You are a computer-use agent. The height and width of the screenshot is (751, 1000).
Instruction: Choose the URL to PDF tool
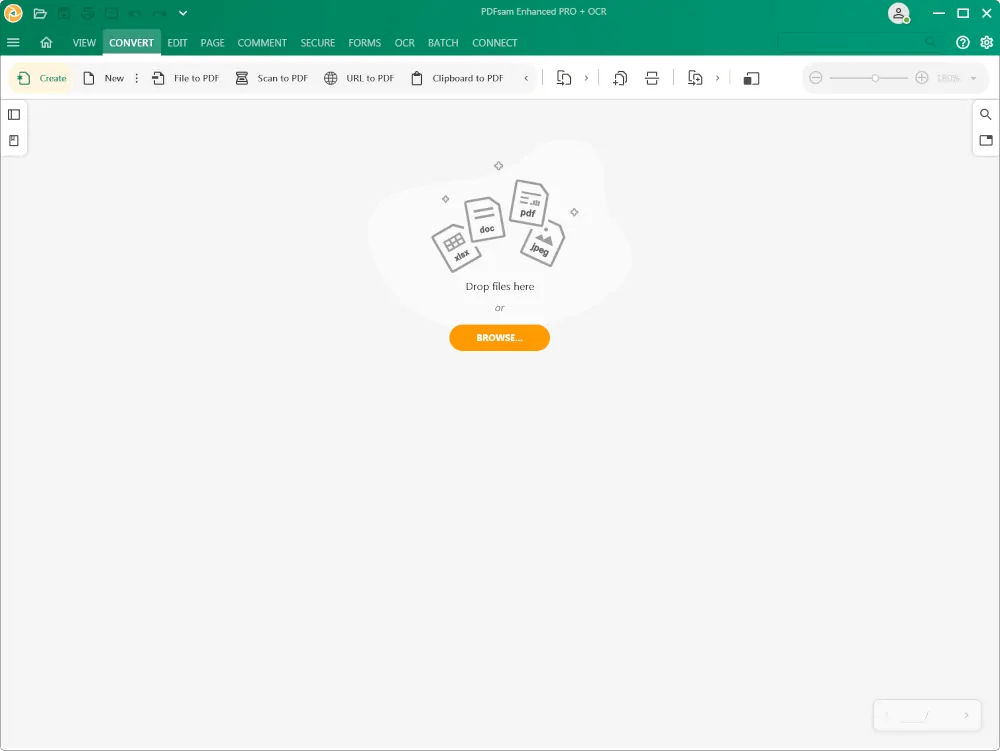(x=359, y=78)
